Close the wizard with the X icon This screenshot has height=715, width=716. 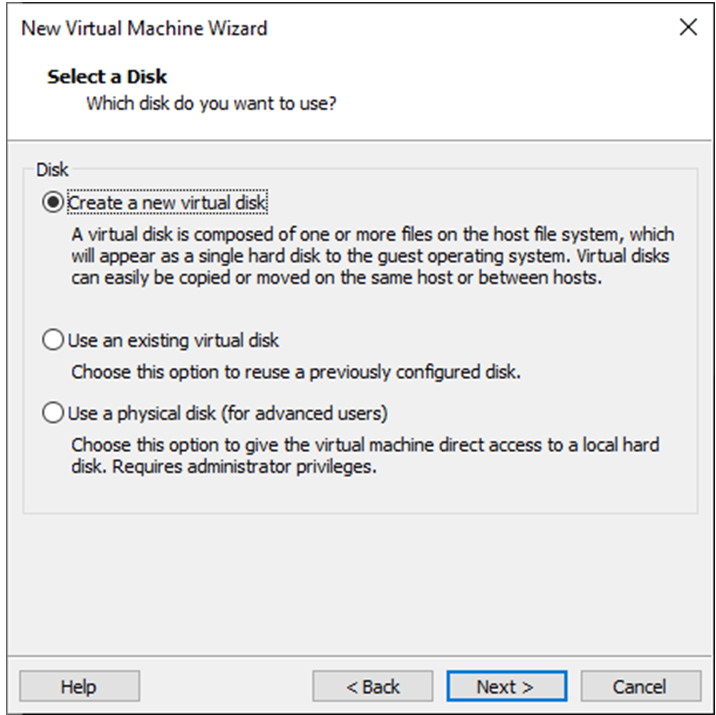tap(688, 28)
